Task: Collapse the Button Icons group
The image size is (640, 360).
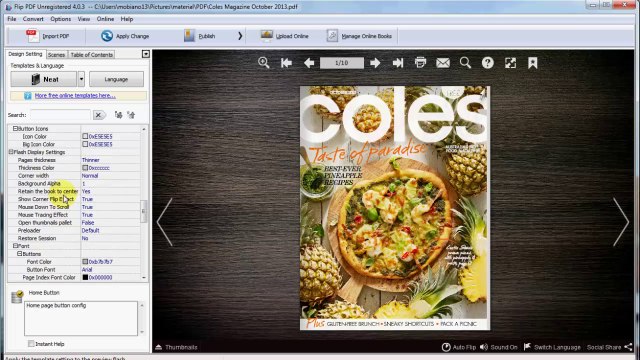Action: click(x=15, y=129)
